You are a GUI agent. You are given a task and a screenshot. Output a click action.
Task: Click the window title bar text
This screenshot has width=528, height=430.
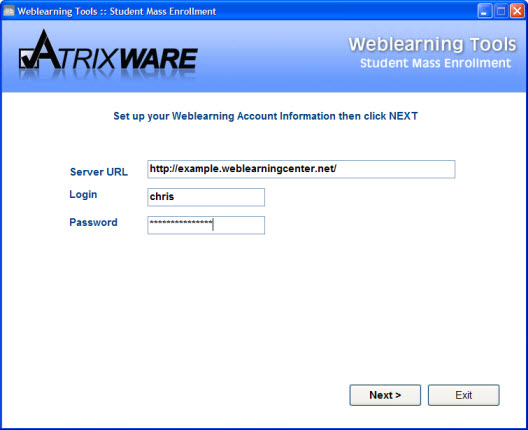[117, 11]
